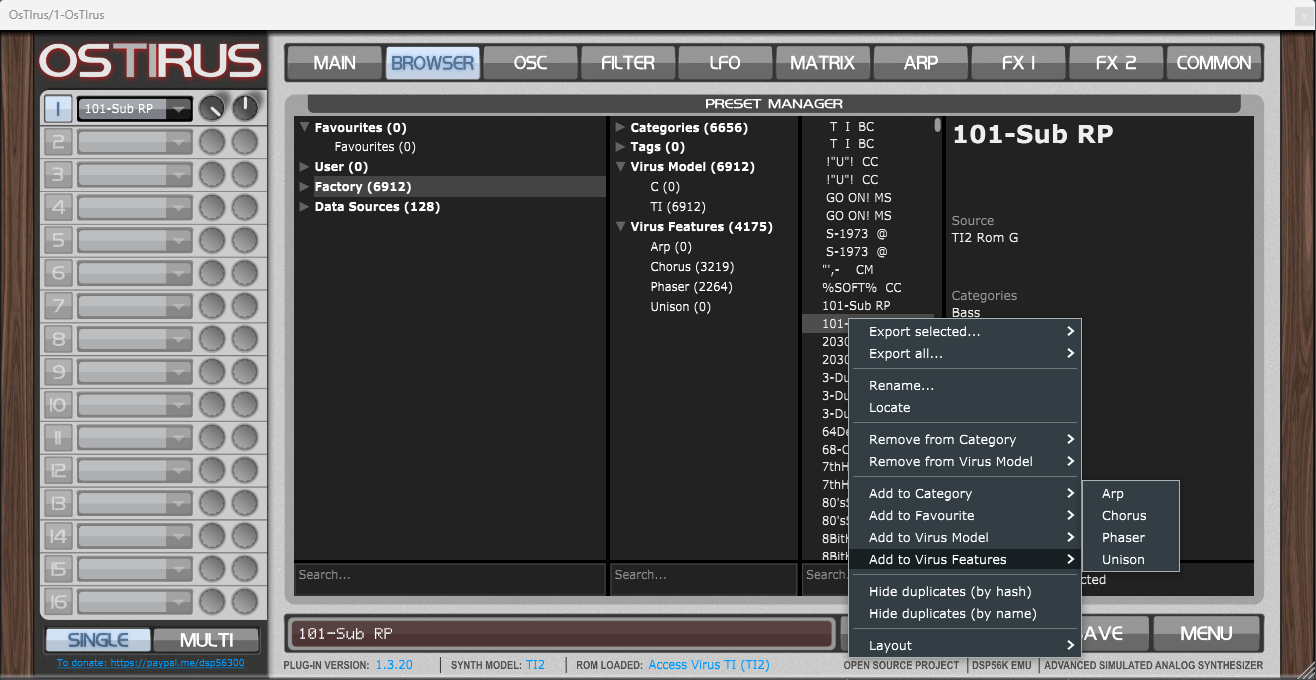Choose Hide duplicates (by name)
The image size is (1316, 680).
click(x=964, y=613)
